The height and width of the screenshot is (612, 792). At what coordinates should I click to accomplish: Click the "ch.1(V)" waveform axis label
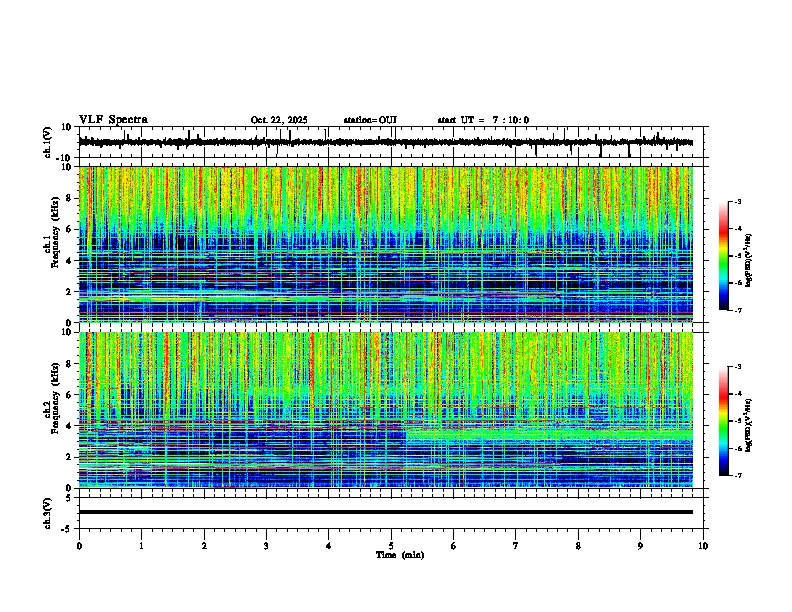[48, 142]
